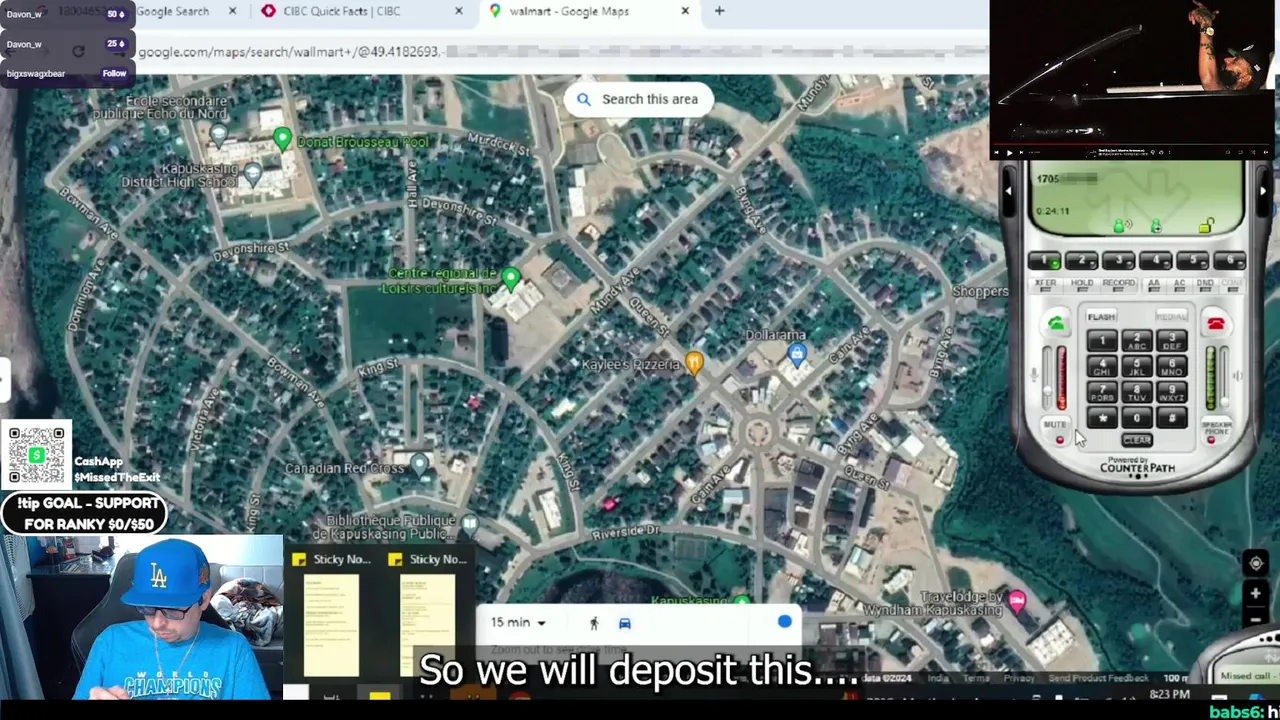Select the Dollarama store pin on map
This screenshot has width=1280, height=720.
(x=796, y=354)
